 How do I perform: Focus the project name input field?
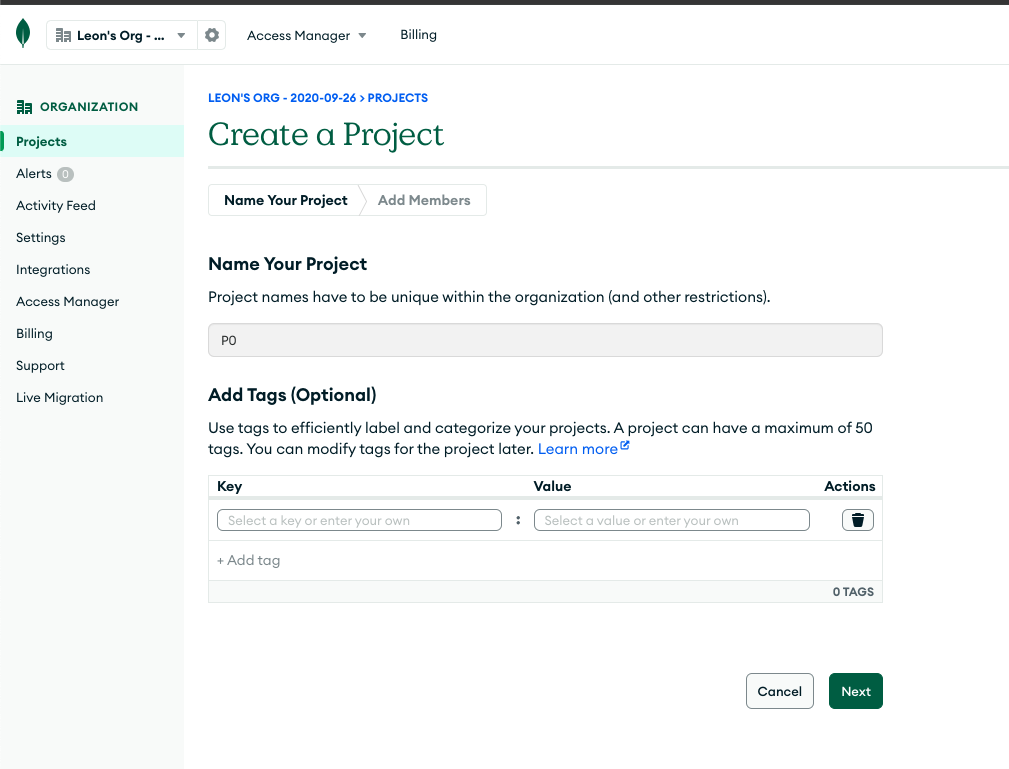545,340
